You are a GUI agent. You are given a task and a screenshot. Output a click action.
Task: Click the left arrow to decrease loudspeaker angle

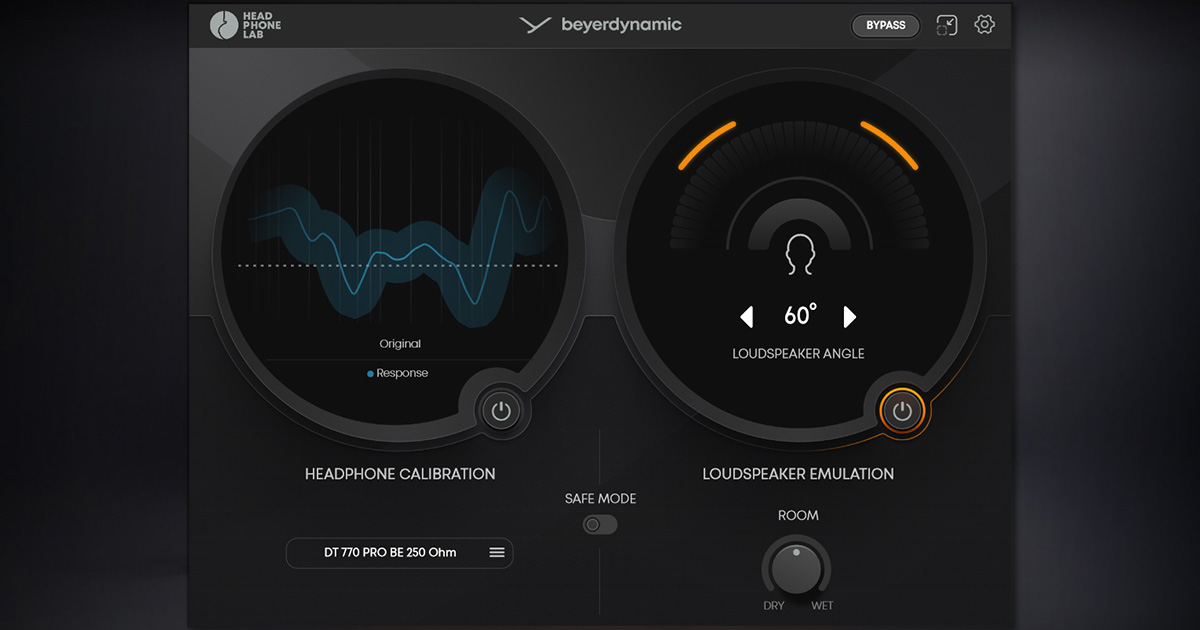coord(747,316)
